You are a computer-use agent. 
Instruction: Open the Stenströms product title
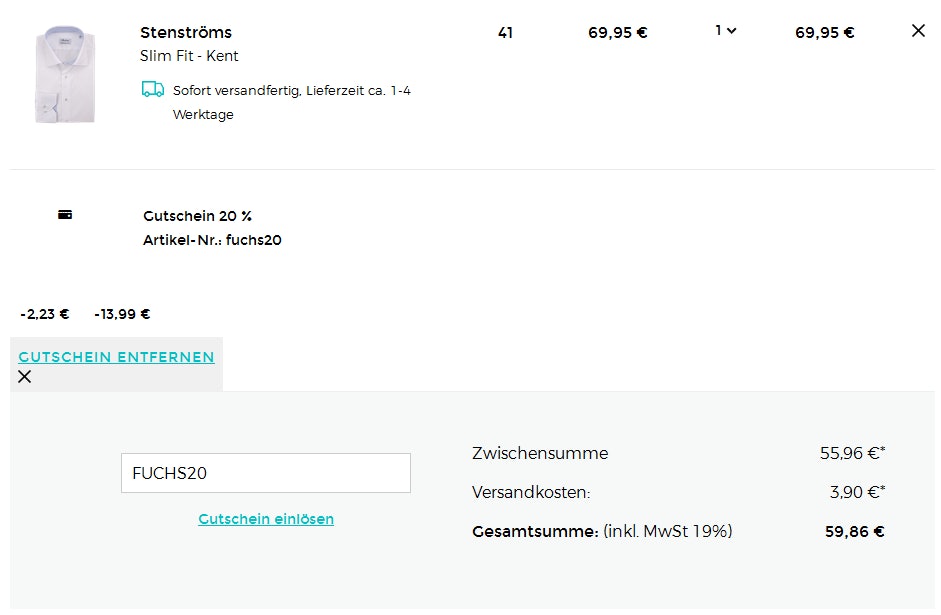point(186,33)
